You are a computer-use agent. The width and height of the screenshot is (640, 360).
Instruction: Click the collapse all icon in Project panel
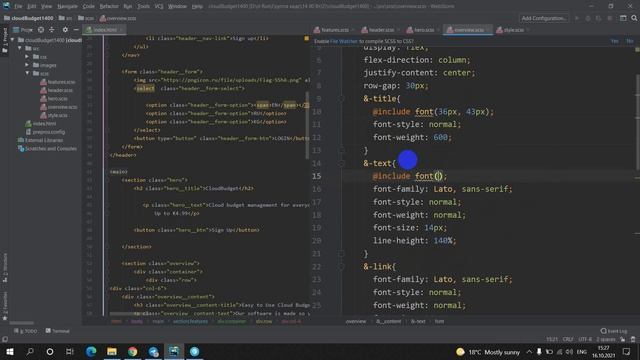52,30
